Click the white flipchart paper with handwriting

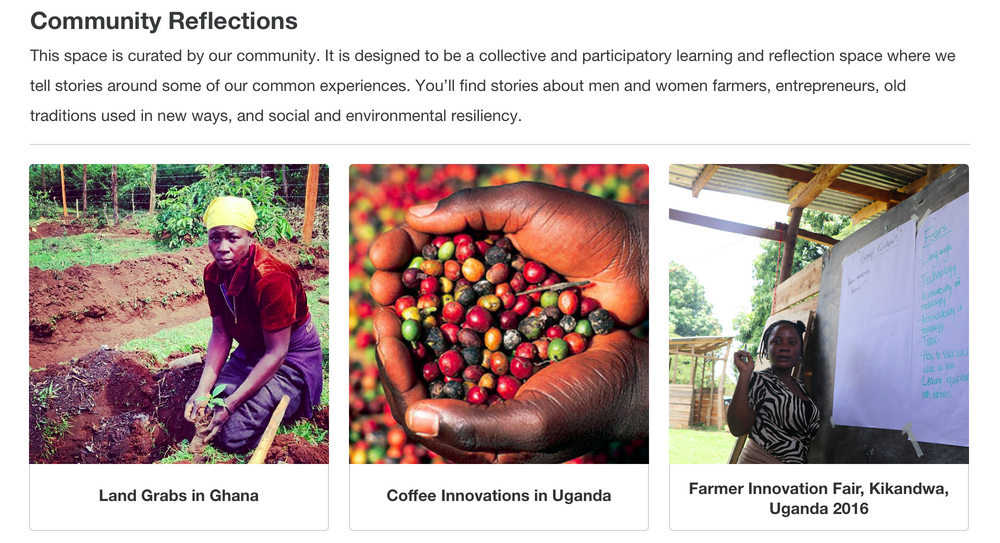point(900,320)
